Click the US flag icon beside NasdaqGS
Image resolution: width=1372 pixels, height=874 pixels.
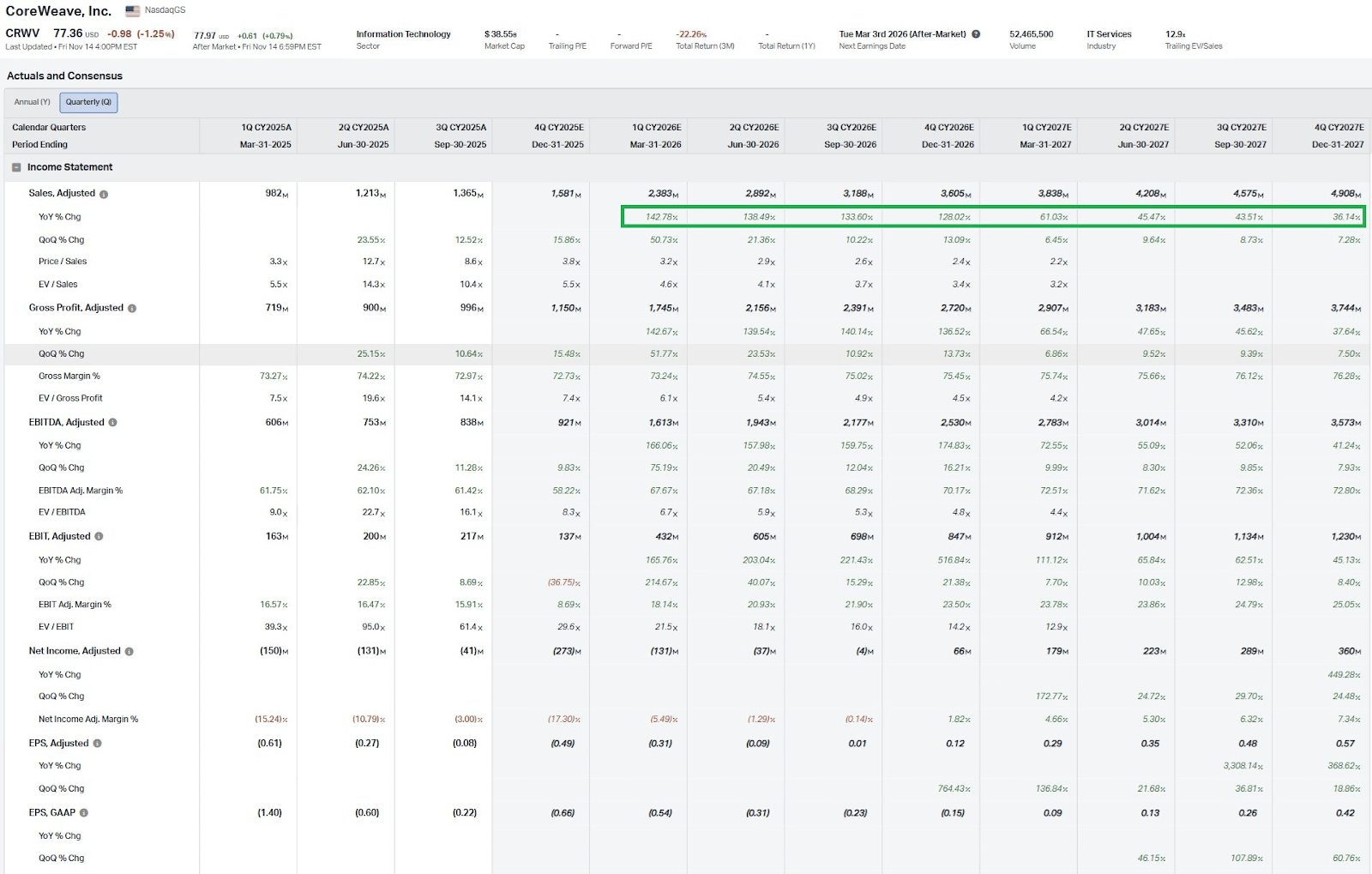[x=133, y=11]
